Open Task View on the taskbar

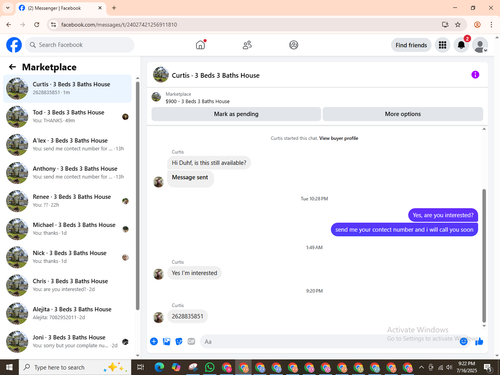click(141, 367)
